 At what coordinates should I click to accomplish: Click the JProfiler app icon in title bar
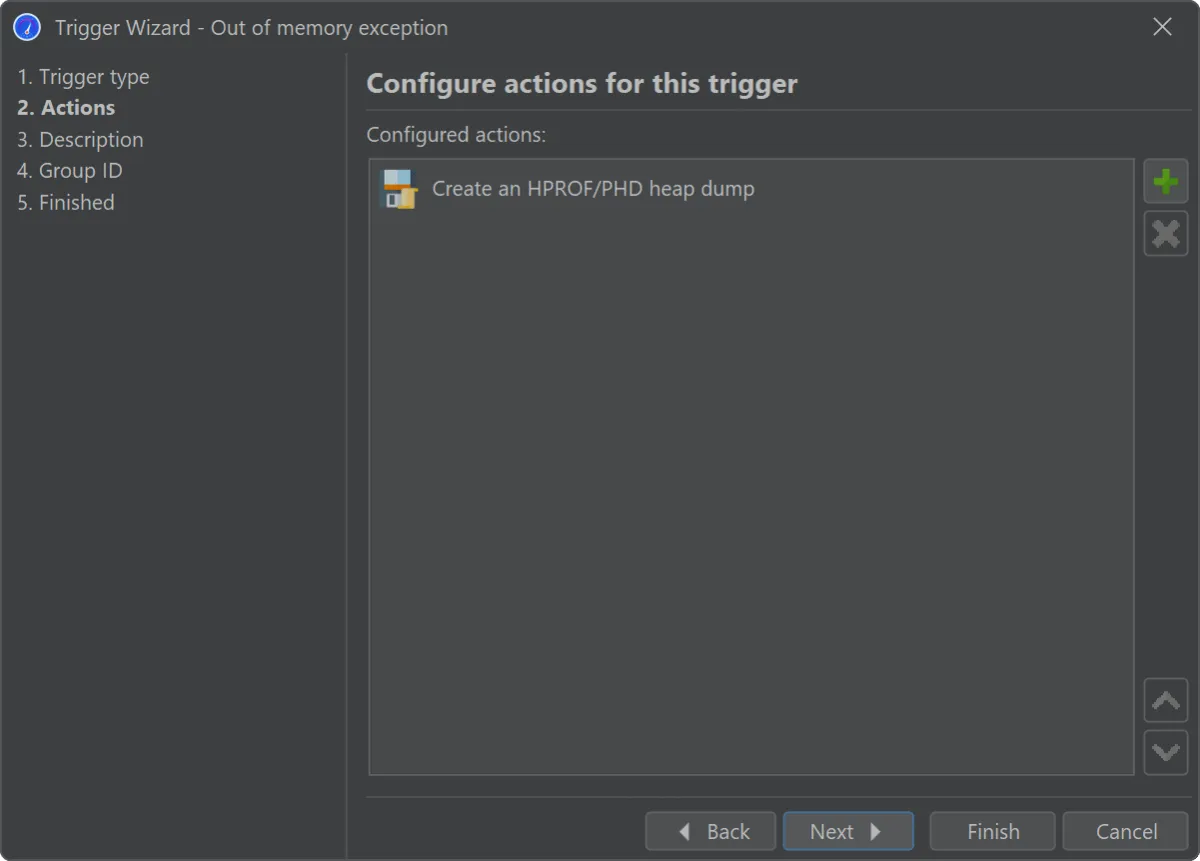[x=27, y=28]
